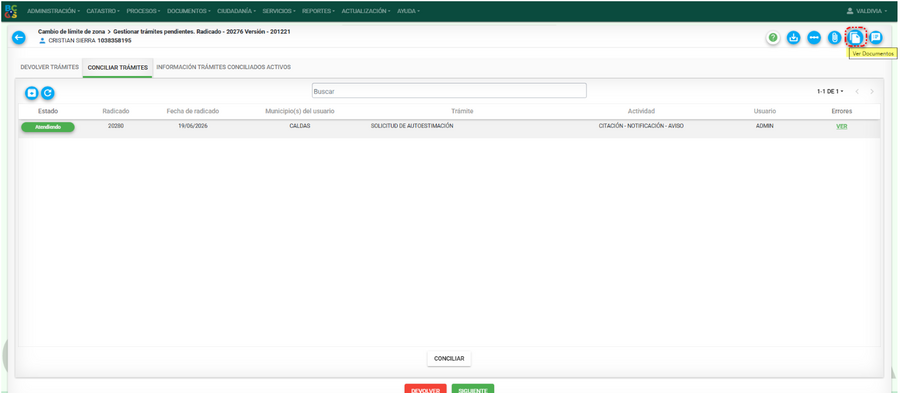Open the CIUDADANÍA menu

tap(236, 11)
